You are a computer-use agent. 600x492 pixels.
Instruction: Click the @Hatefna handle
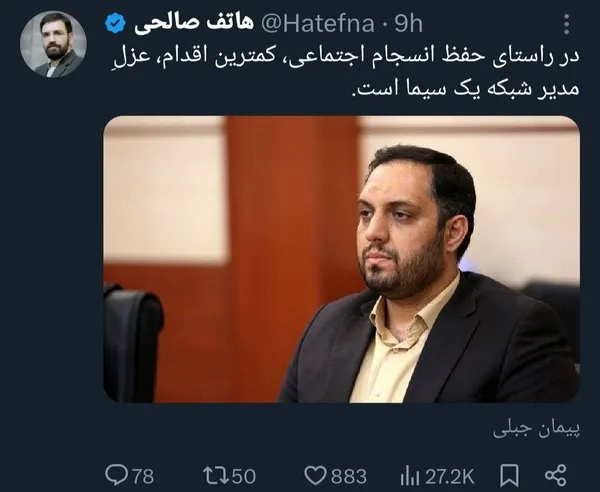coord(318,24)
